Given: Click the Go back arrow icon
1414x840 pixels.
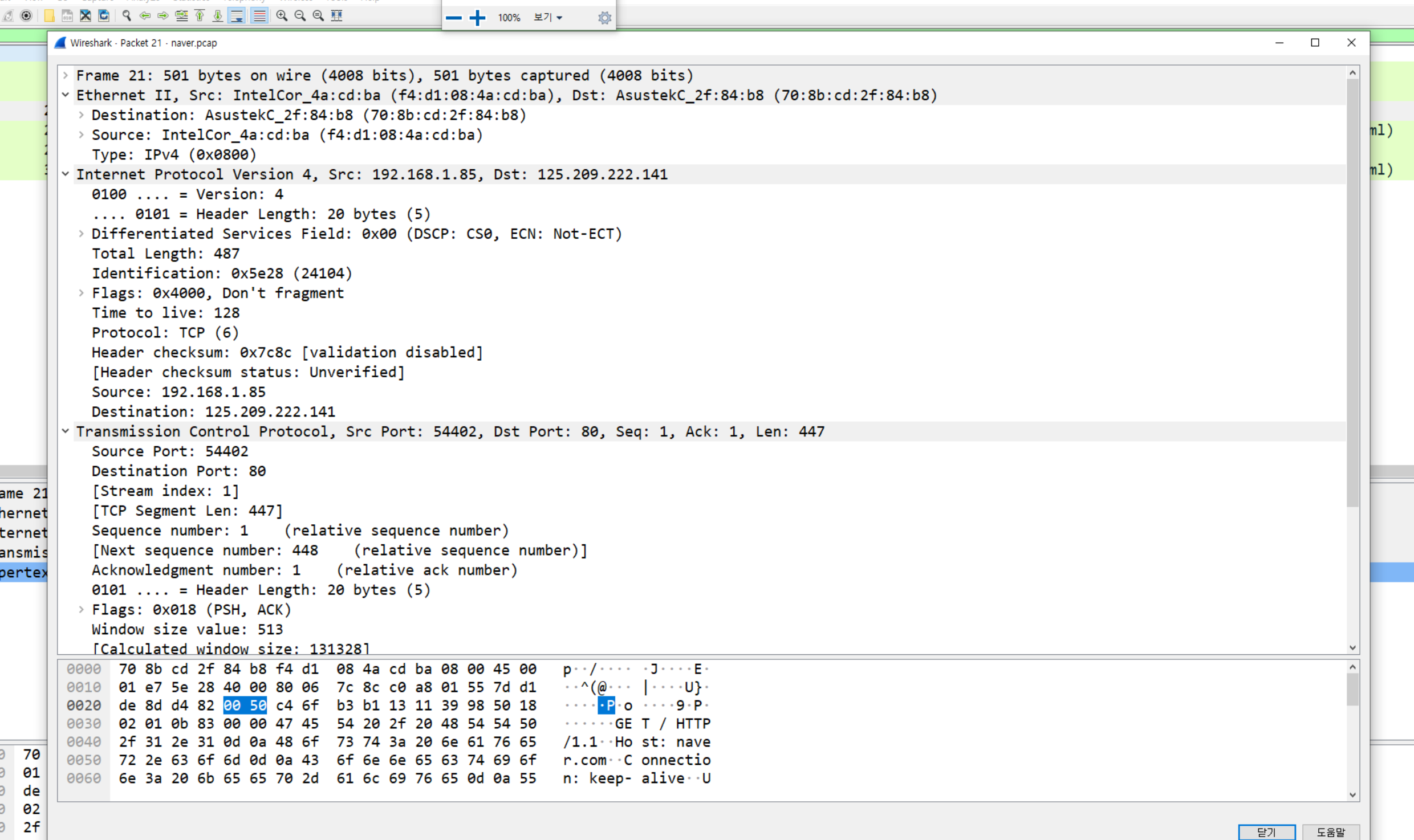Looking at the screenshot, I should pos(145,15).
